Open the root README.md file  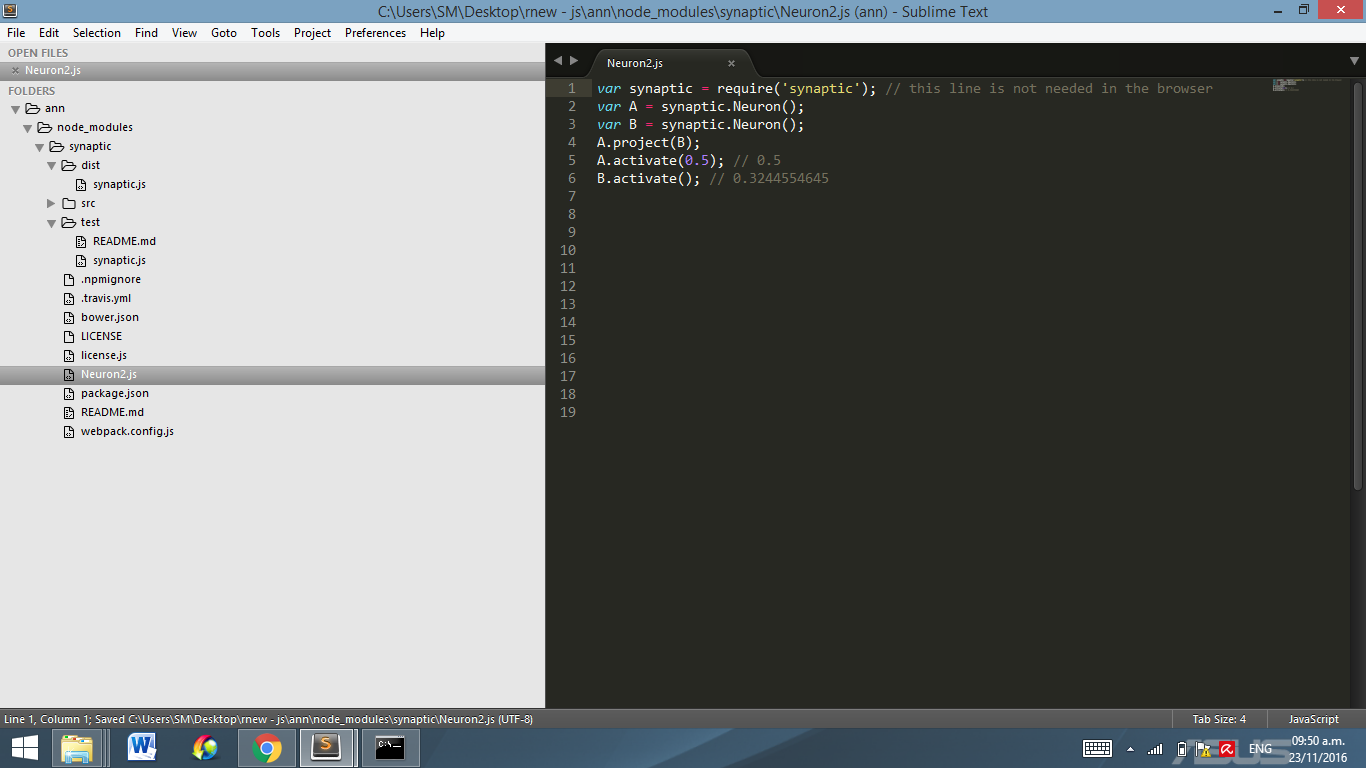click(112, 412)
